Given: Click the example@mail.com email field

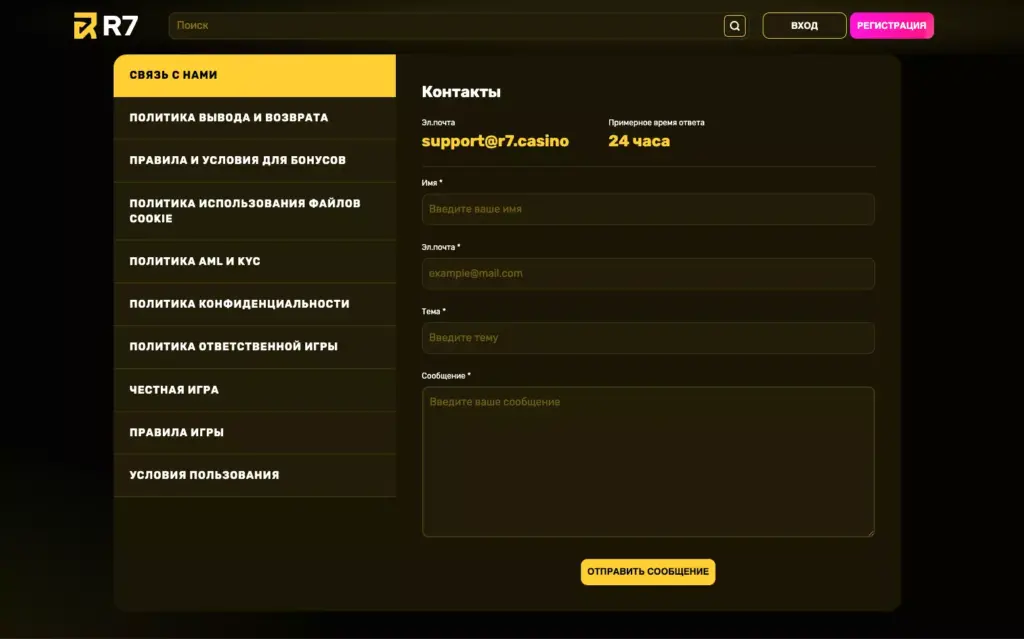Looking at the screenshot, I should coord(648,273).
